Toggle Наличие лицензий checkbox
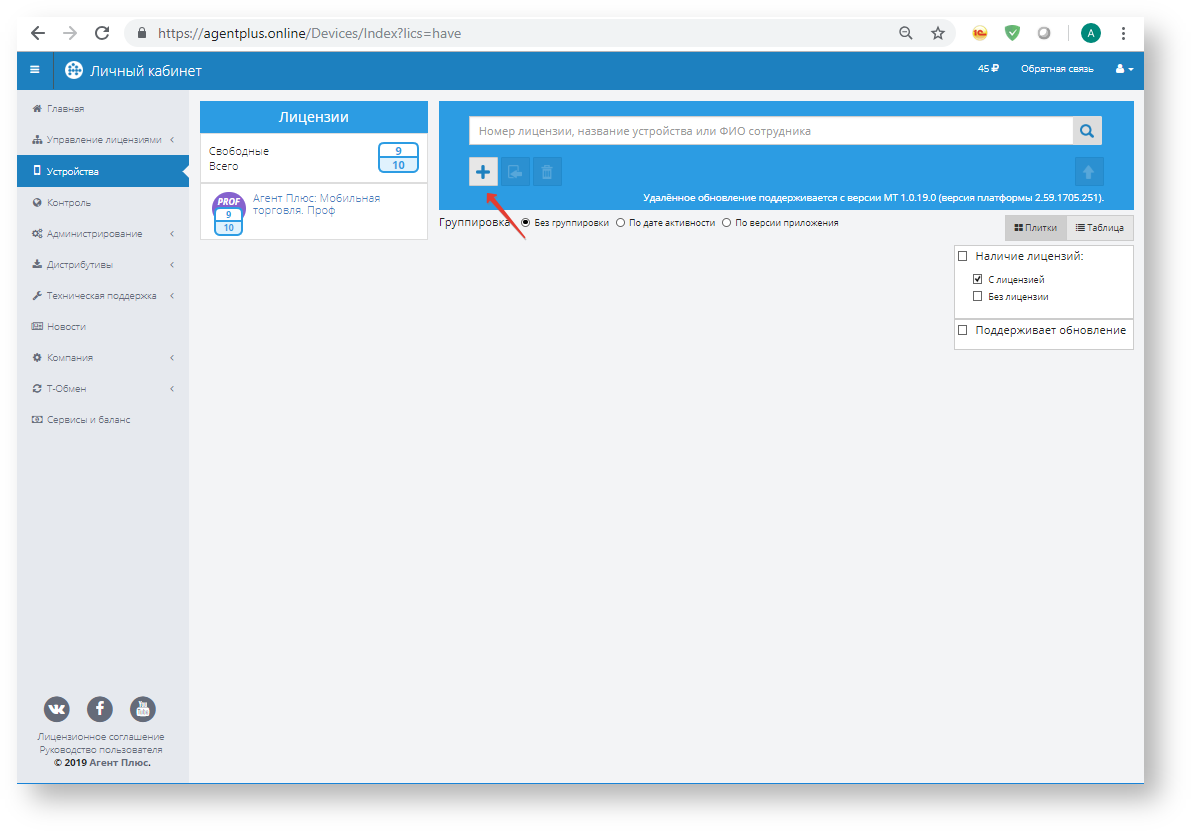 coord(962,256)
